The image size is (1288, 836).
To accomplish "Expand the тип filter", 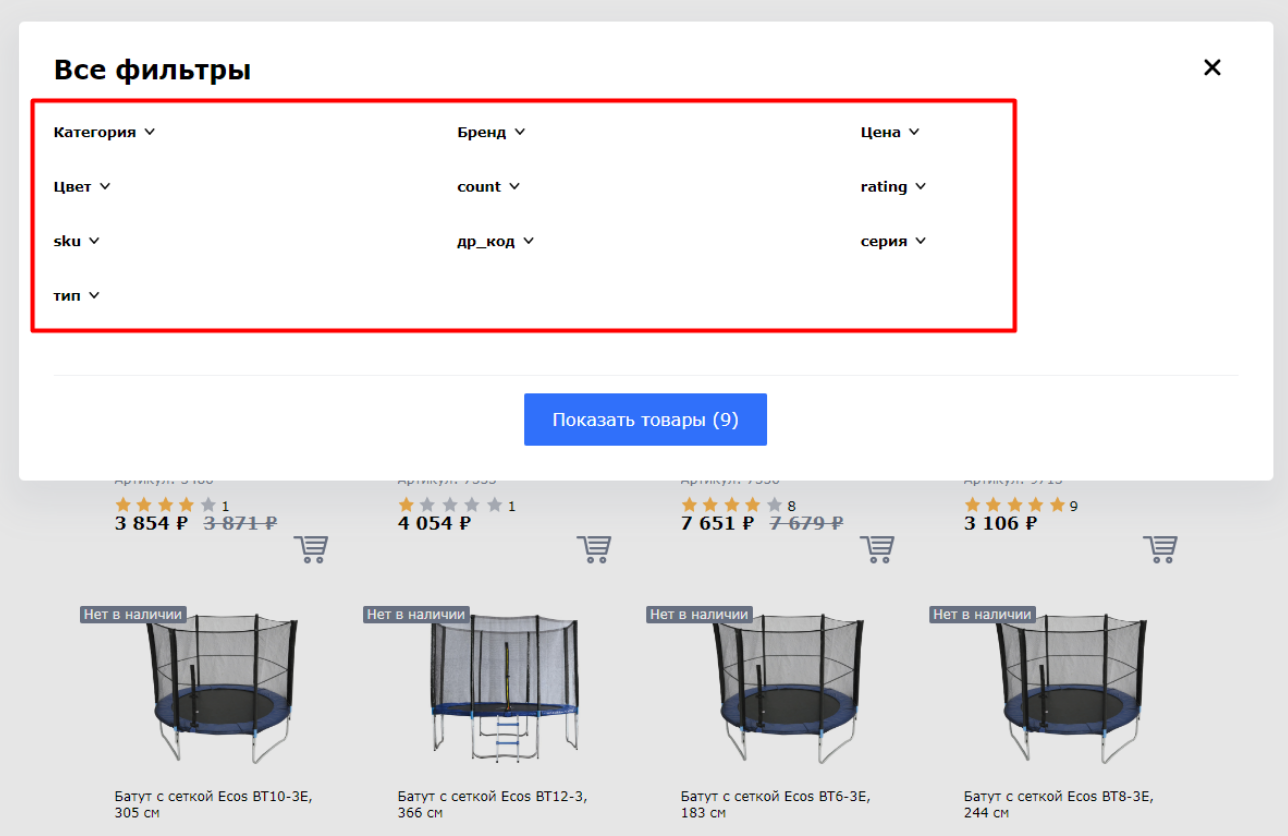I will coord(76,296).
